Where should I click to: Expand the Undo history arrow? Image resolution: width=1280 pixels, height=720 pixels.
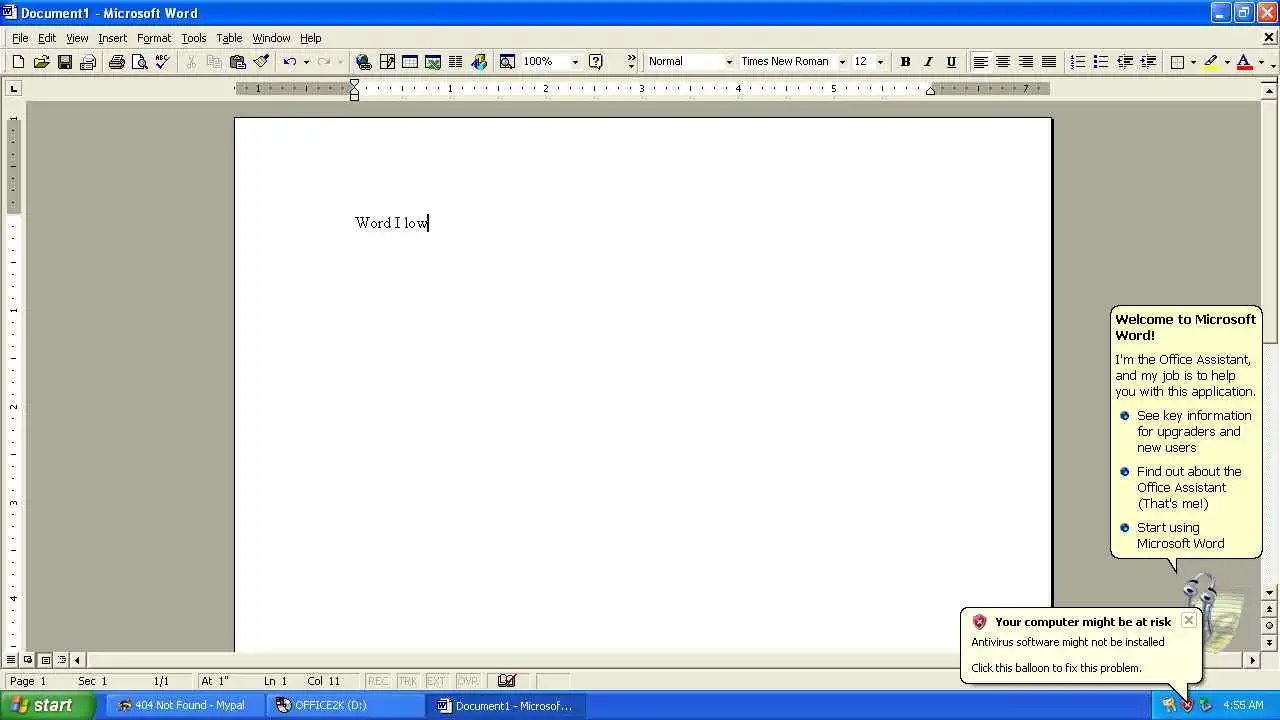click(x=306, y=62)
